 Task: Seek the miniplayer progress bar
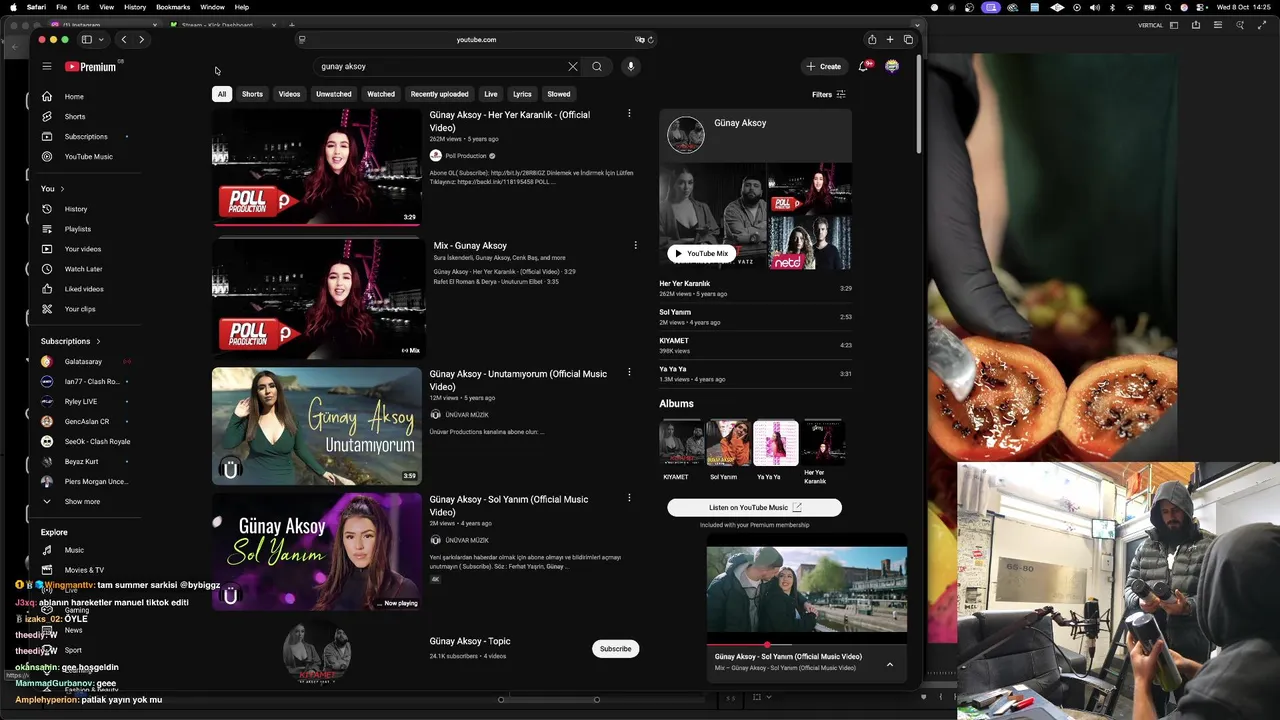coord(807,645)
